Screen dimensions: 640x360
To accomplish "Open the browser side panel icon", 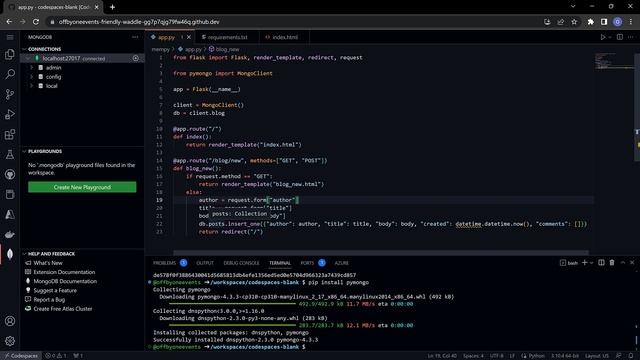I will (x=604, y=22).
